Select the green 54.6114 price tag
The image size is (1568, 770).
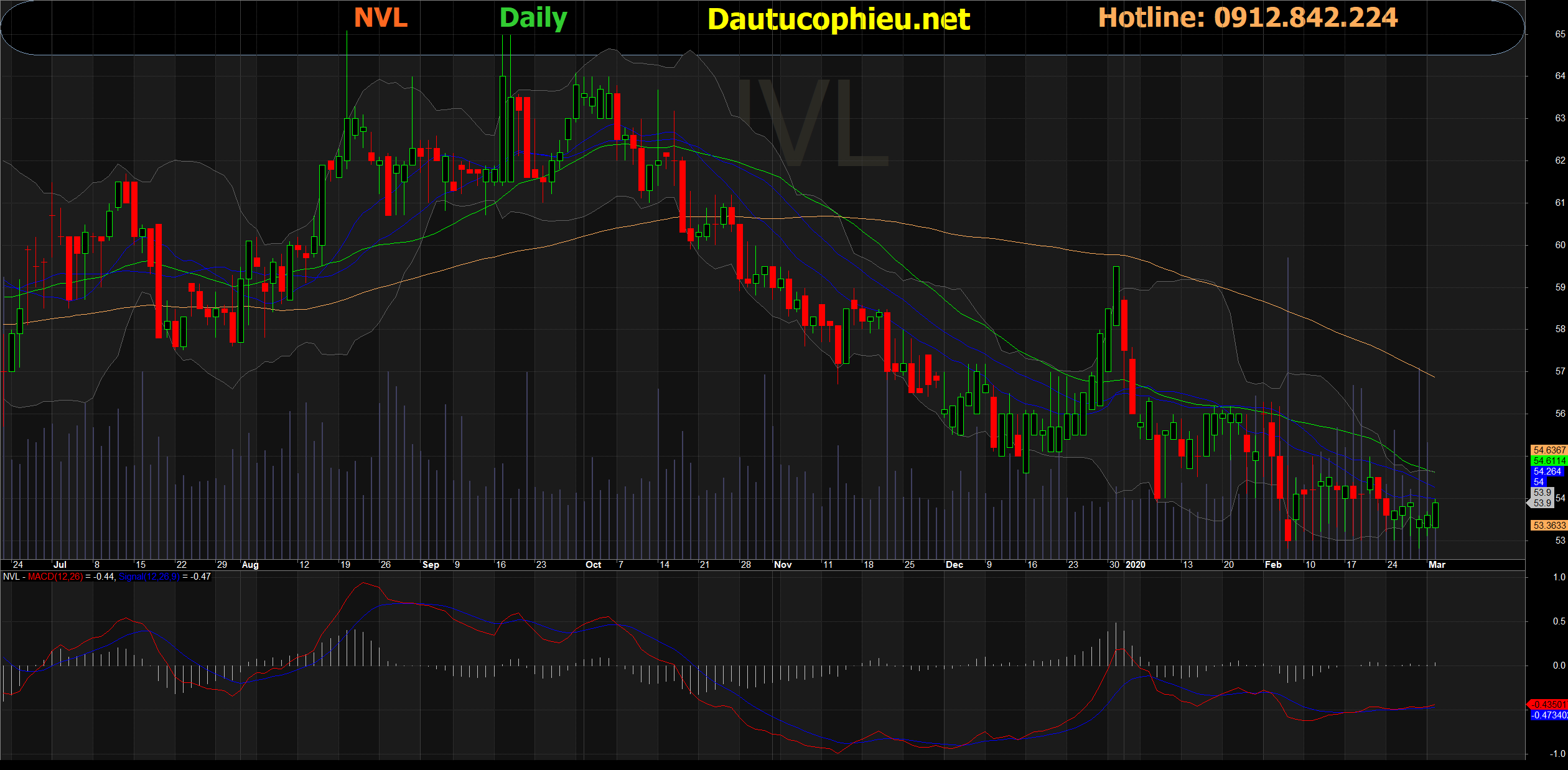click(x=1548, y=461)
